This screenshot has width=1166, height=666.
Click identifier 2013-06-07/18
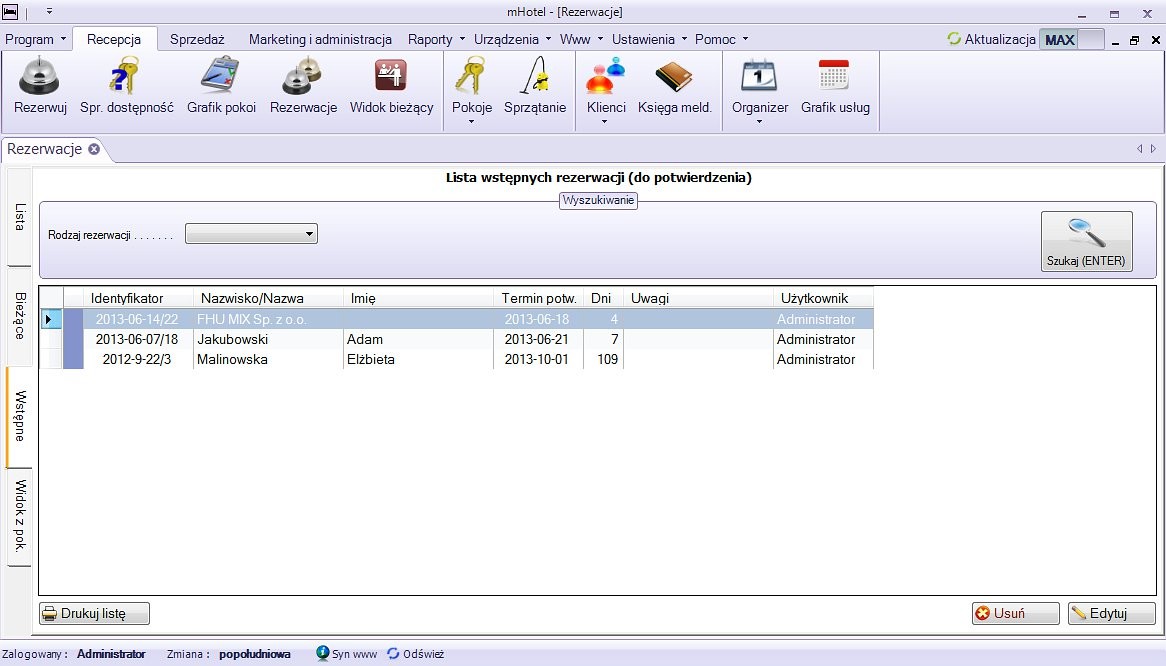pos(137,339)
